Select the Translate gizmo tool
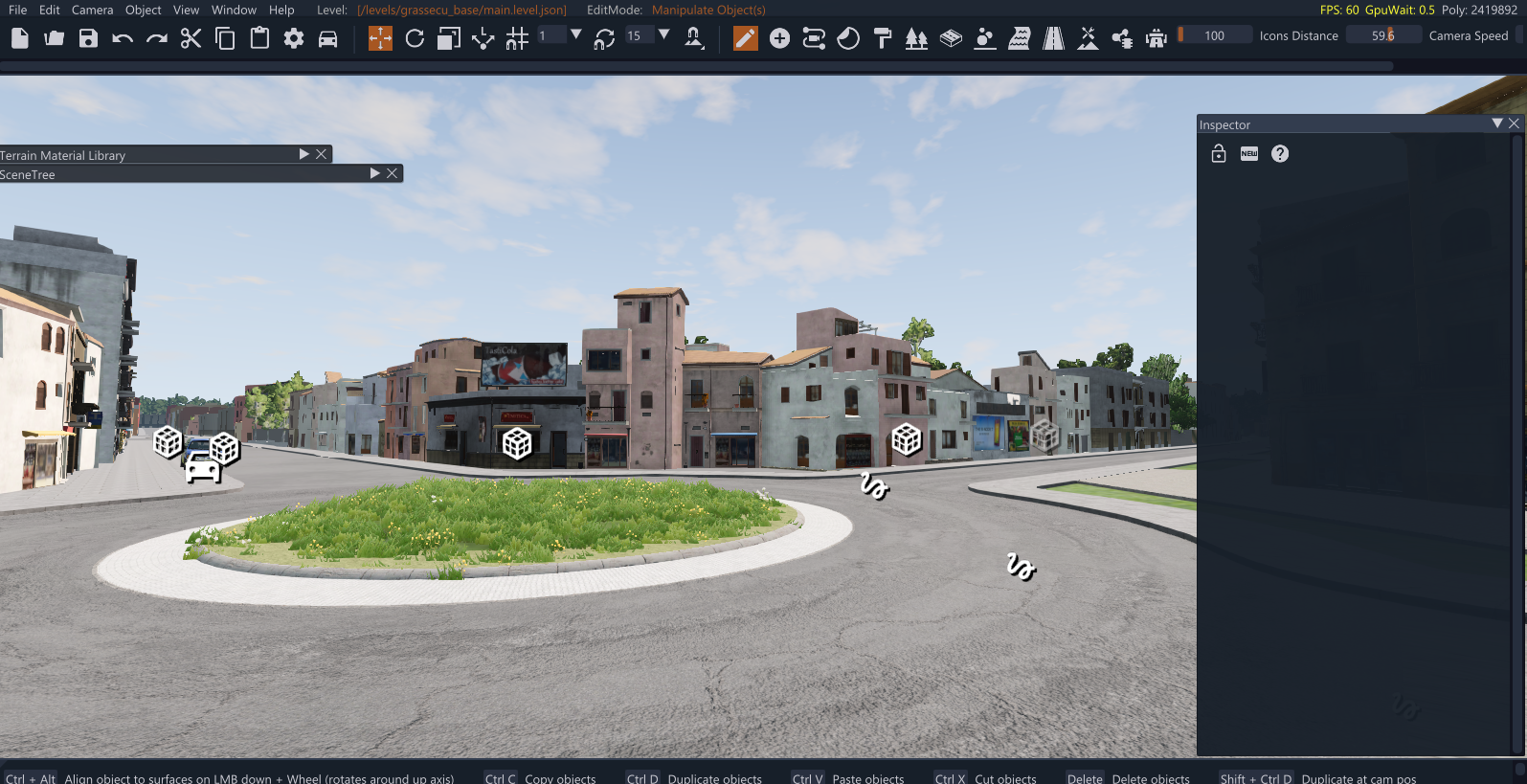Screen dimensions: 1527x784 380,38
